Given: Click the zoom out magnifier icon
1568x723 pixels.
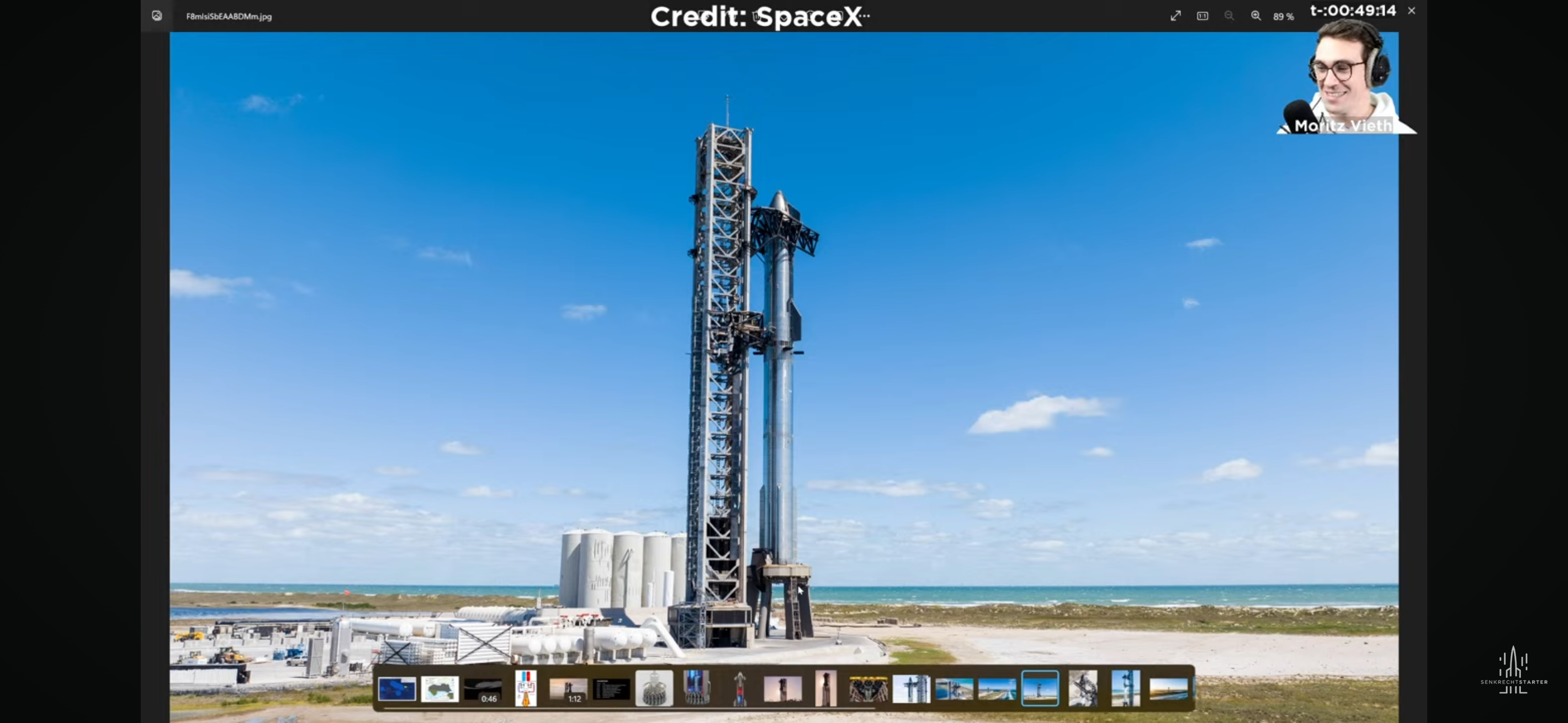Looking at the screenshot, I should 1229,16.
